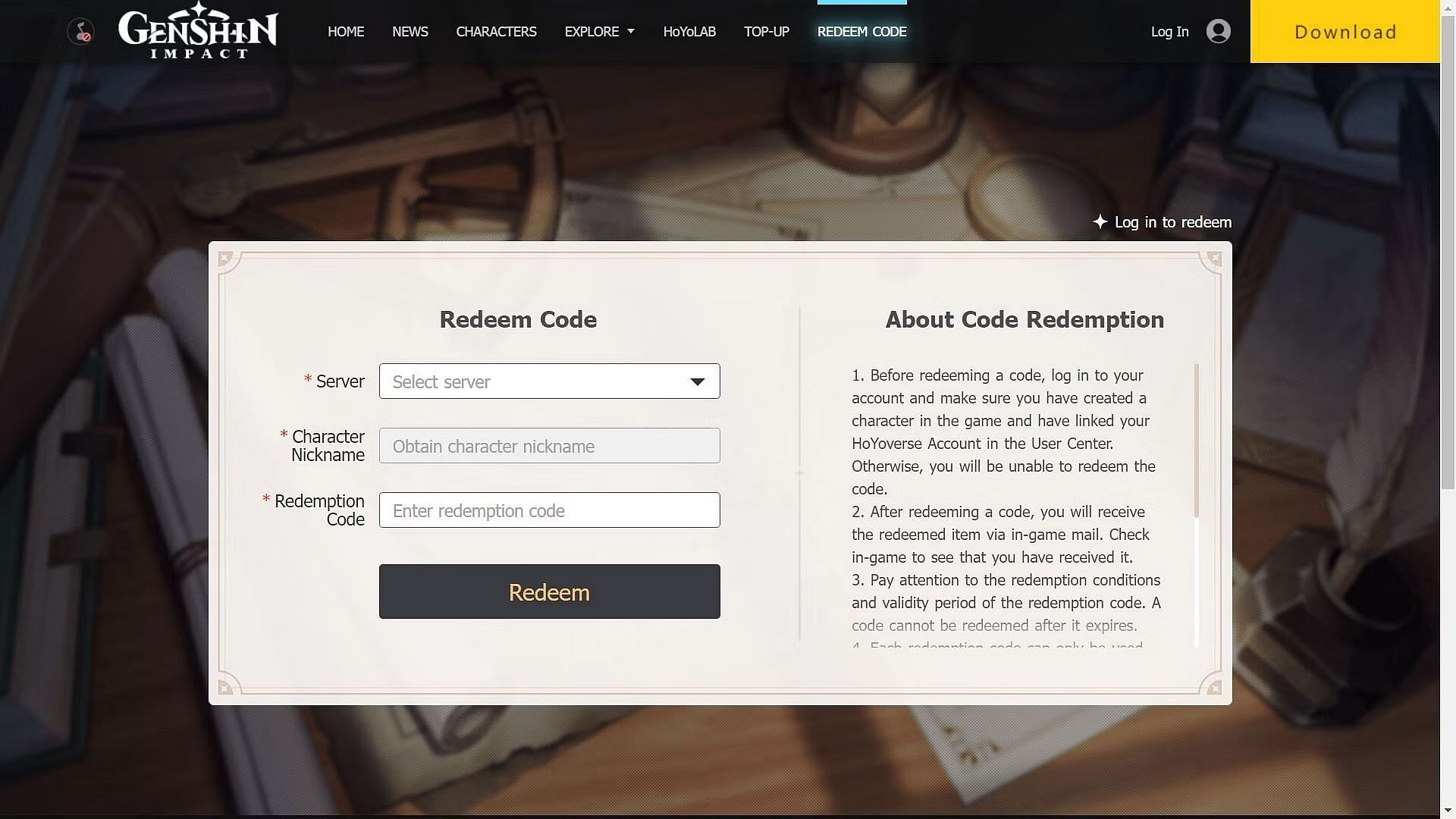Click the HOME menu item
The image size is (1456, 819).
(x=346, y=31)
